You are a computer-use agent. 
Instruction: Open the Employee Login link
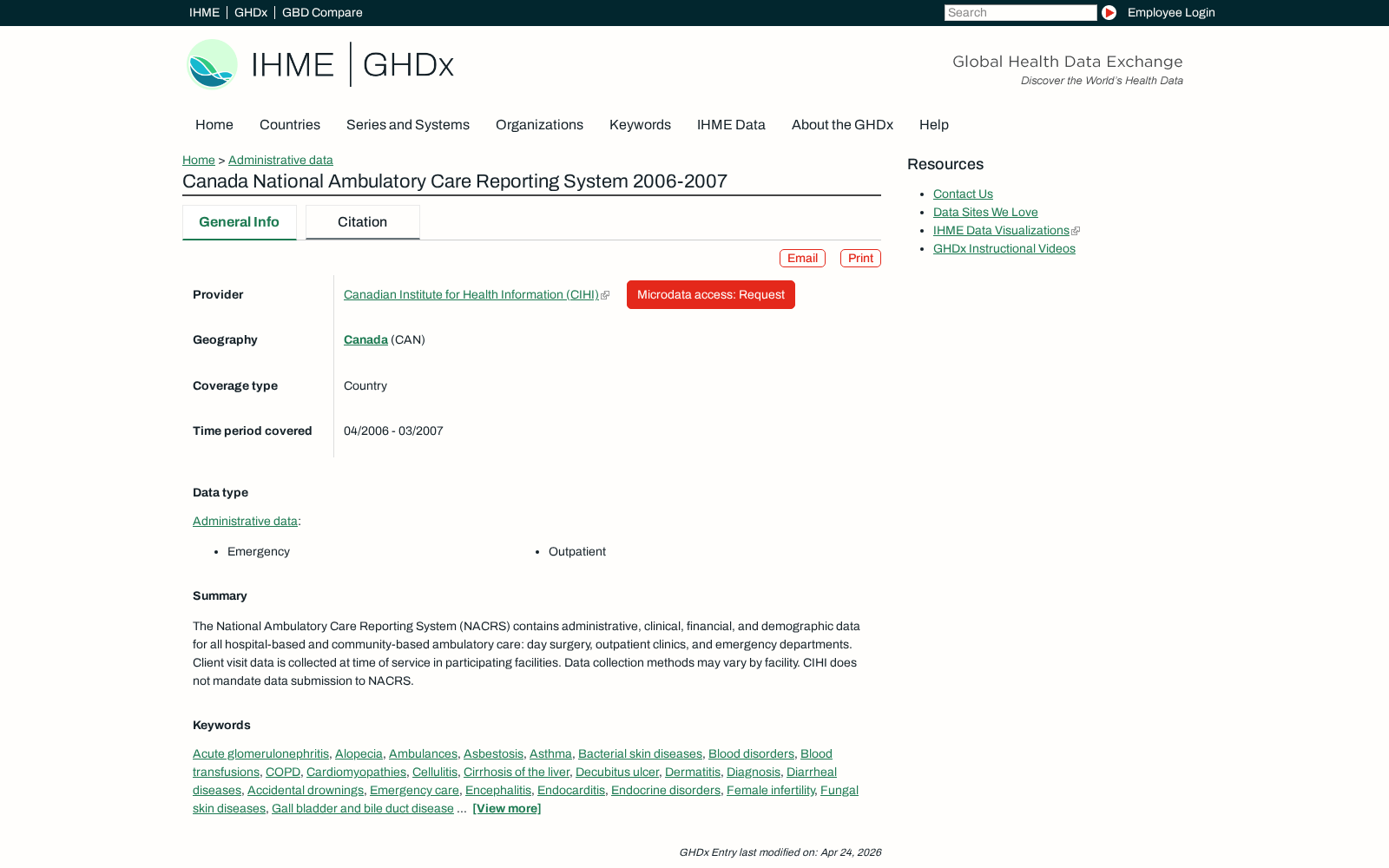(1171, 12)
